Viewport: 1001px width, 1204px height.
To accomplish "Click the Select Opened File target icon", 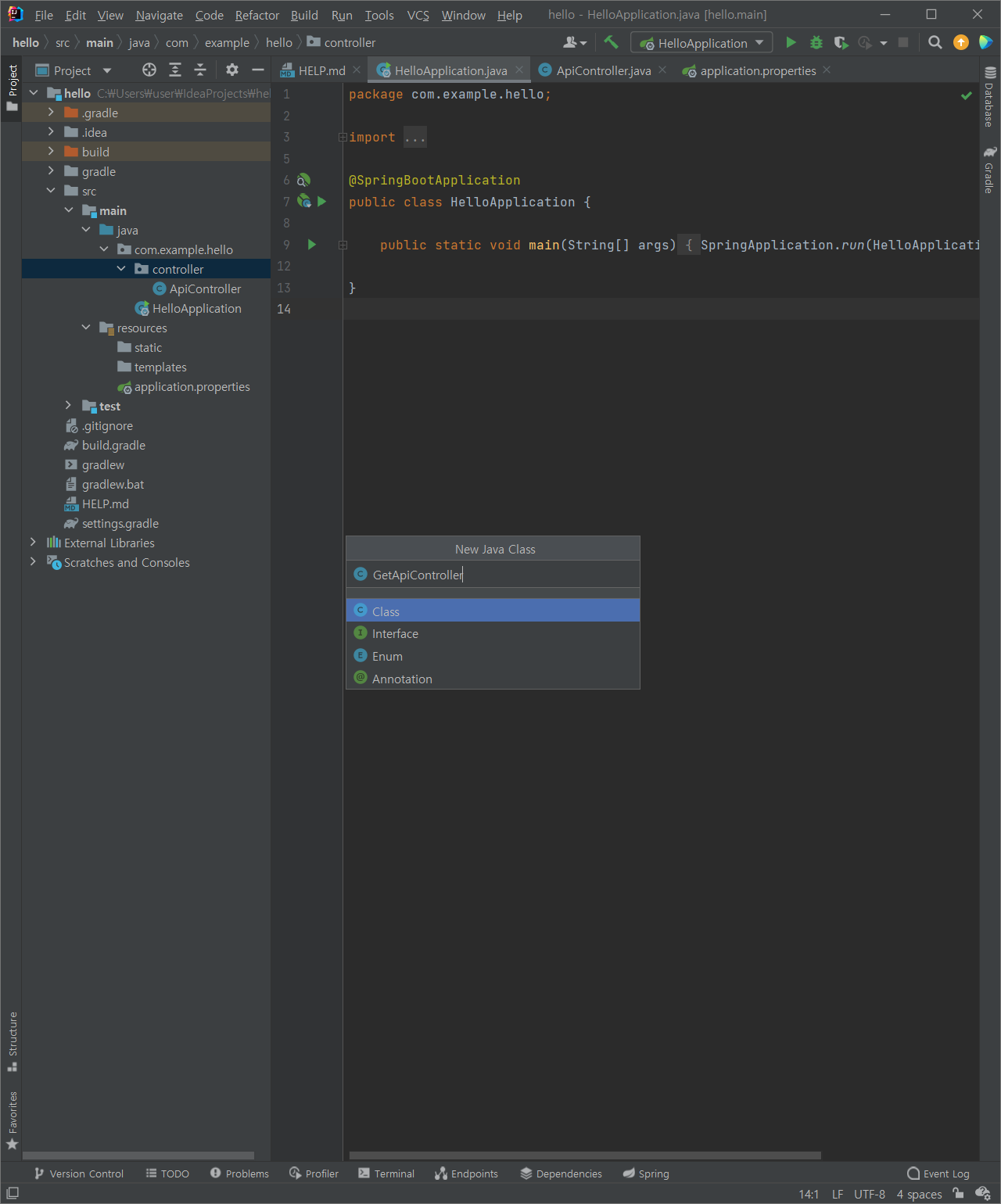I will pyautogui.click(x=149, y=70).
